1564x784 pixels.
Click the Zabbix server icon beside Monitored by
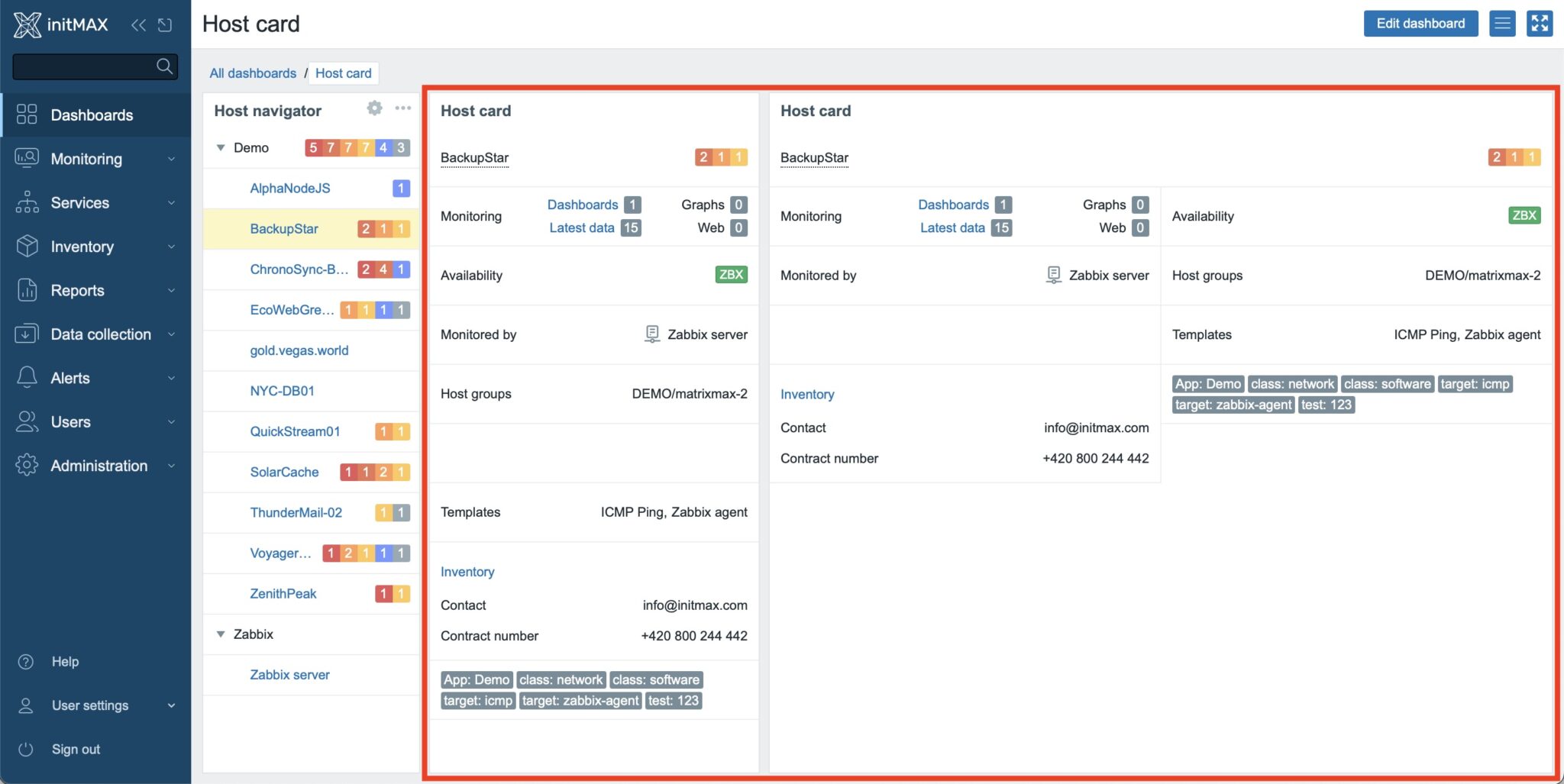(x=651, y=334)
